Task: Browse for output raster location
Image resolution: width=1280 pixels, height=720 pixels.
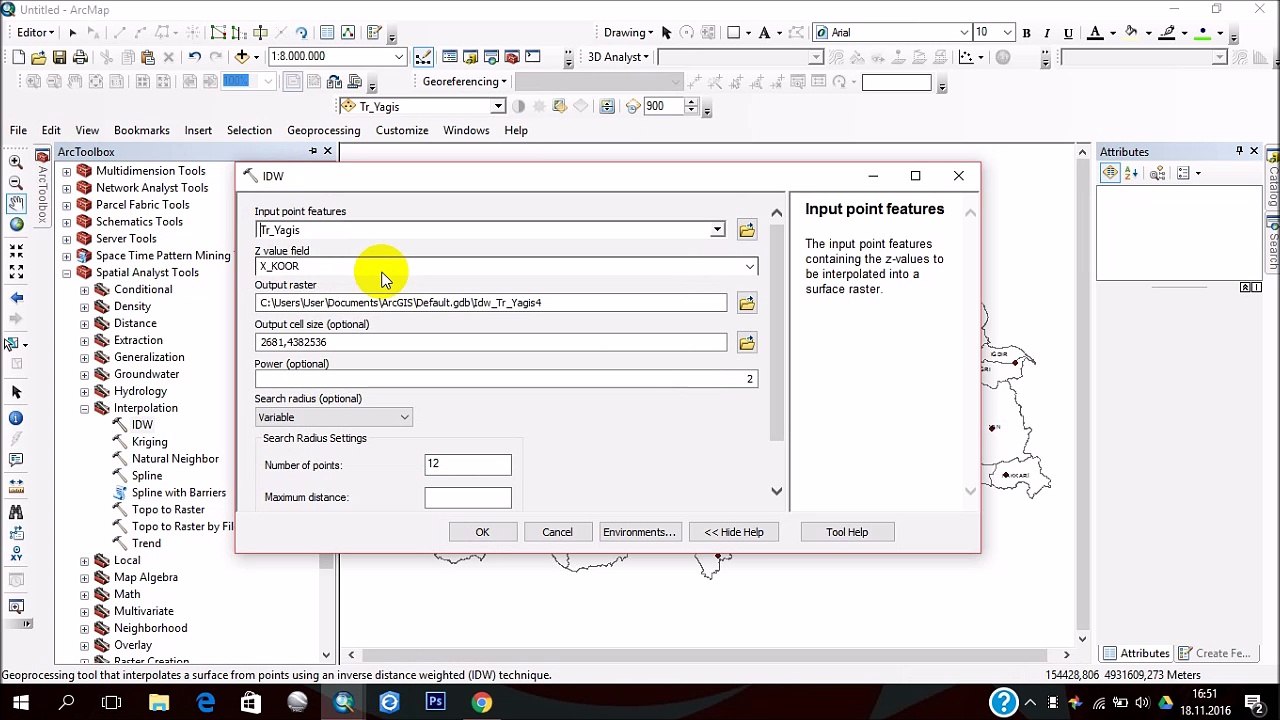Action: point(747,303)
